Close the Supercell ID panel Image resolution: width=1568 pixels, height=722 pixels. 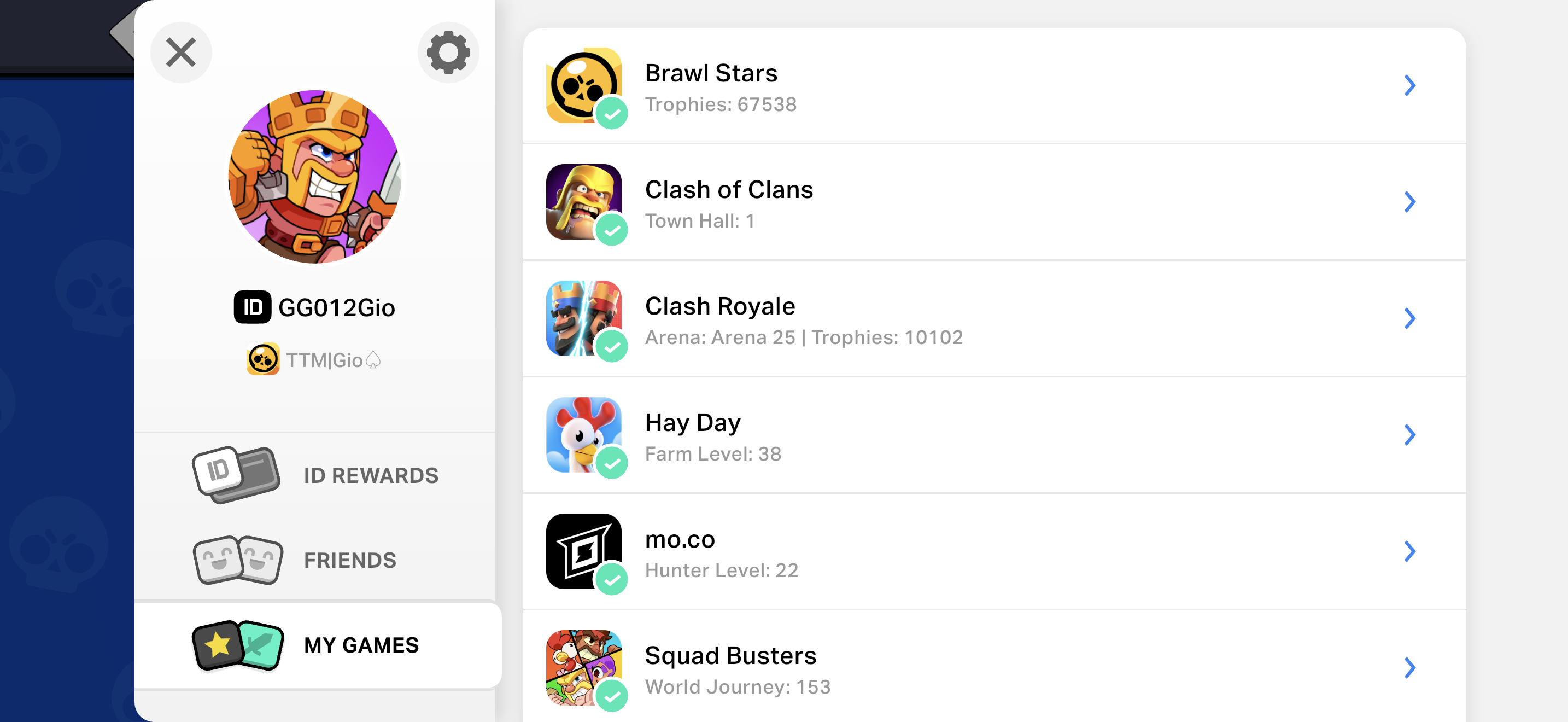point(181,53)
